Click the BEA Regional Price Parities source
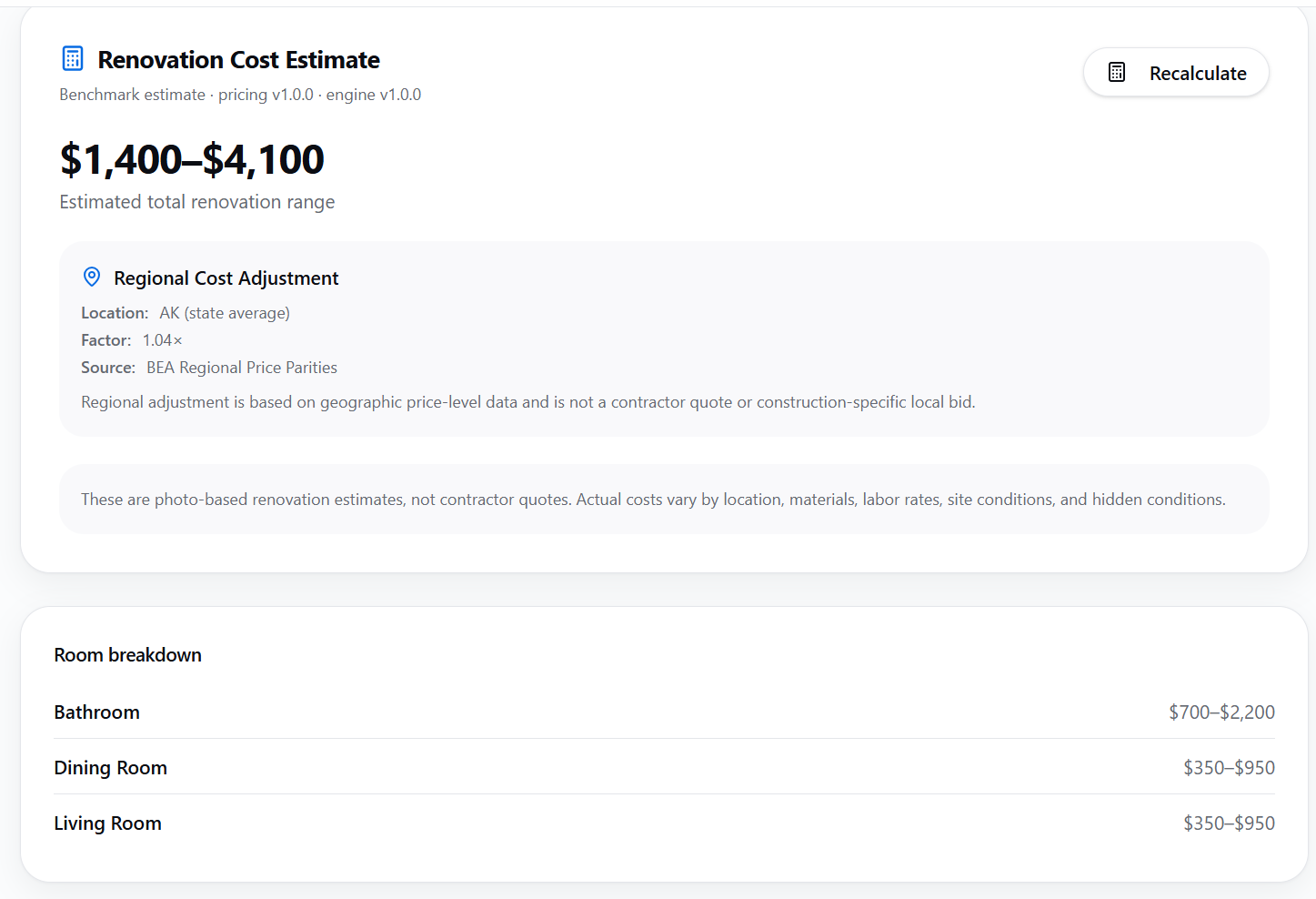This screenshot has height=899, width=1316. pos(242,368)
